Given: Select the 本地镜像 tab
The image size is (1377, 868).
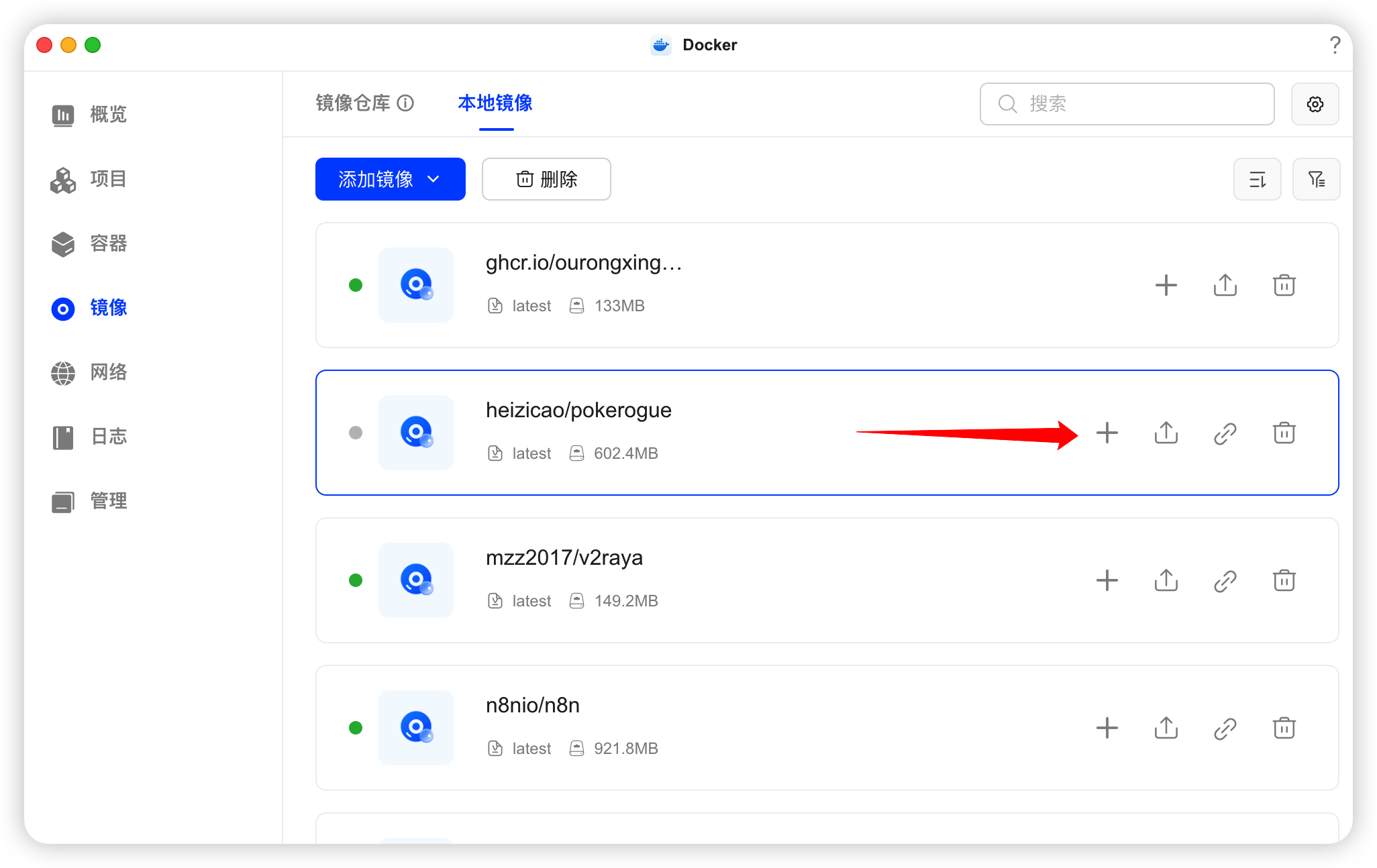Looking at the screenshot, I should (495, 103).
